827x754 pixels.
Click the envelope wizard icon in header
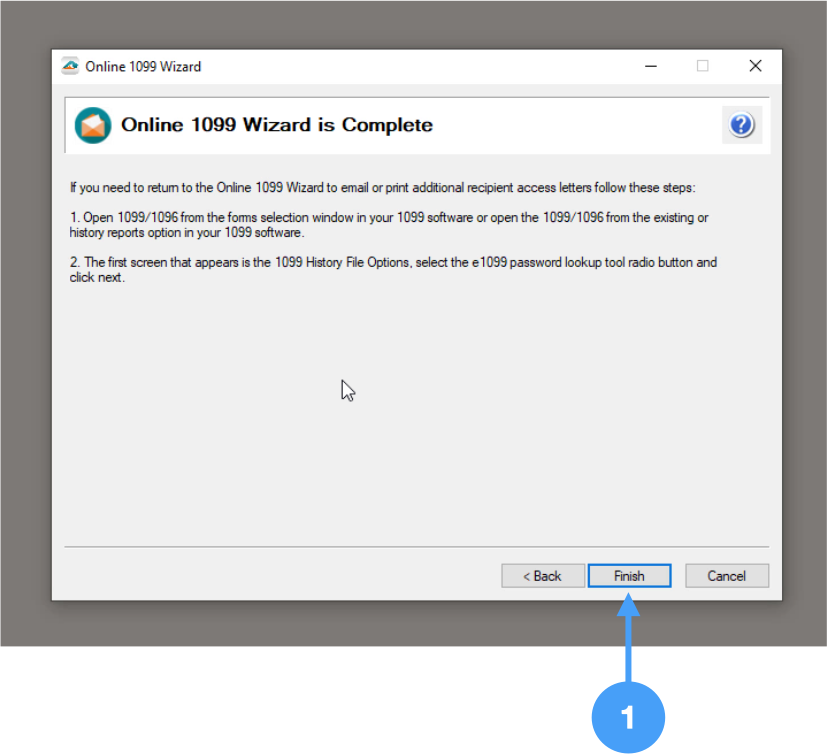tap(93, 125)
